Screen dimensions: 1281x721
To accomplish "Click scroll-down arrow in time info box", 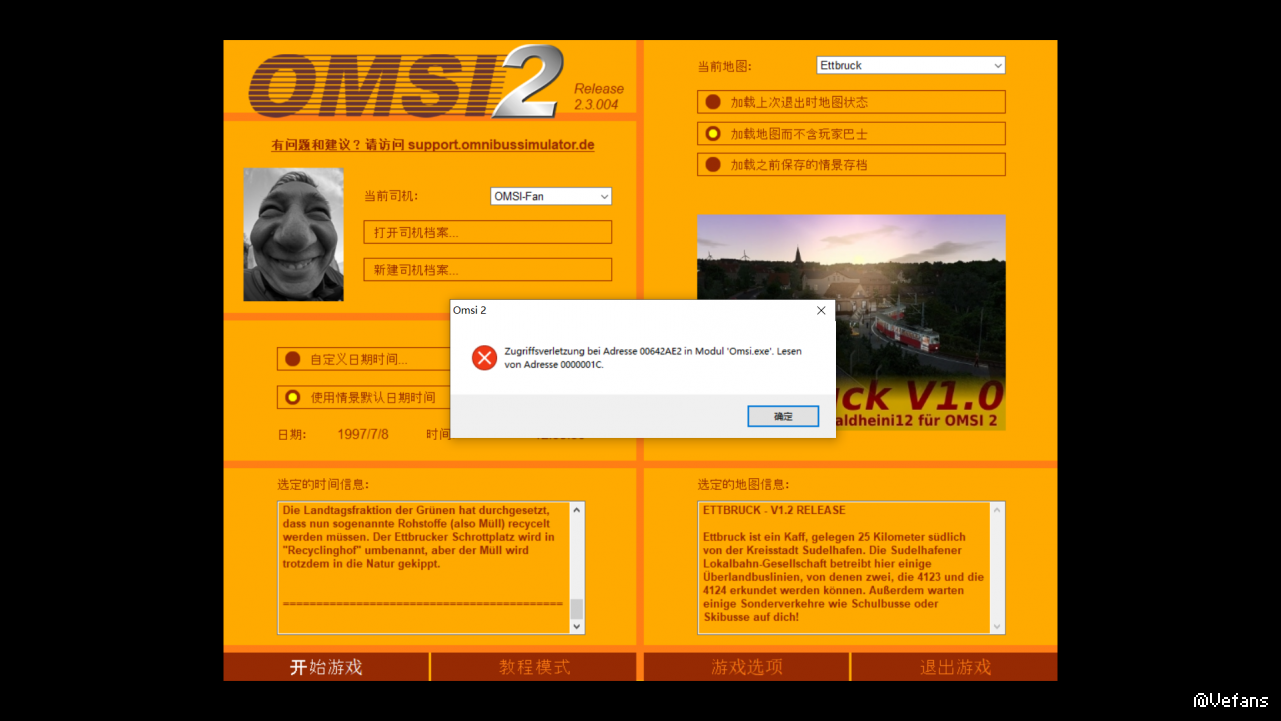I will coord(576,626).
